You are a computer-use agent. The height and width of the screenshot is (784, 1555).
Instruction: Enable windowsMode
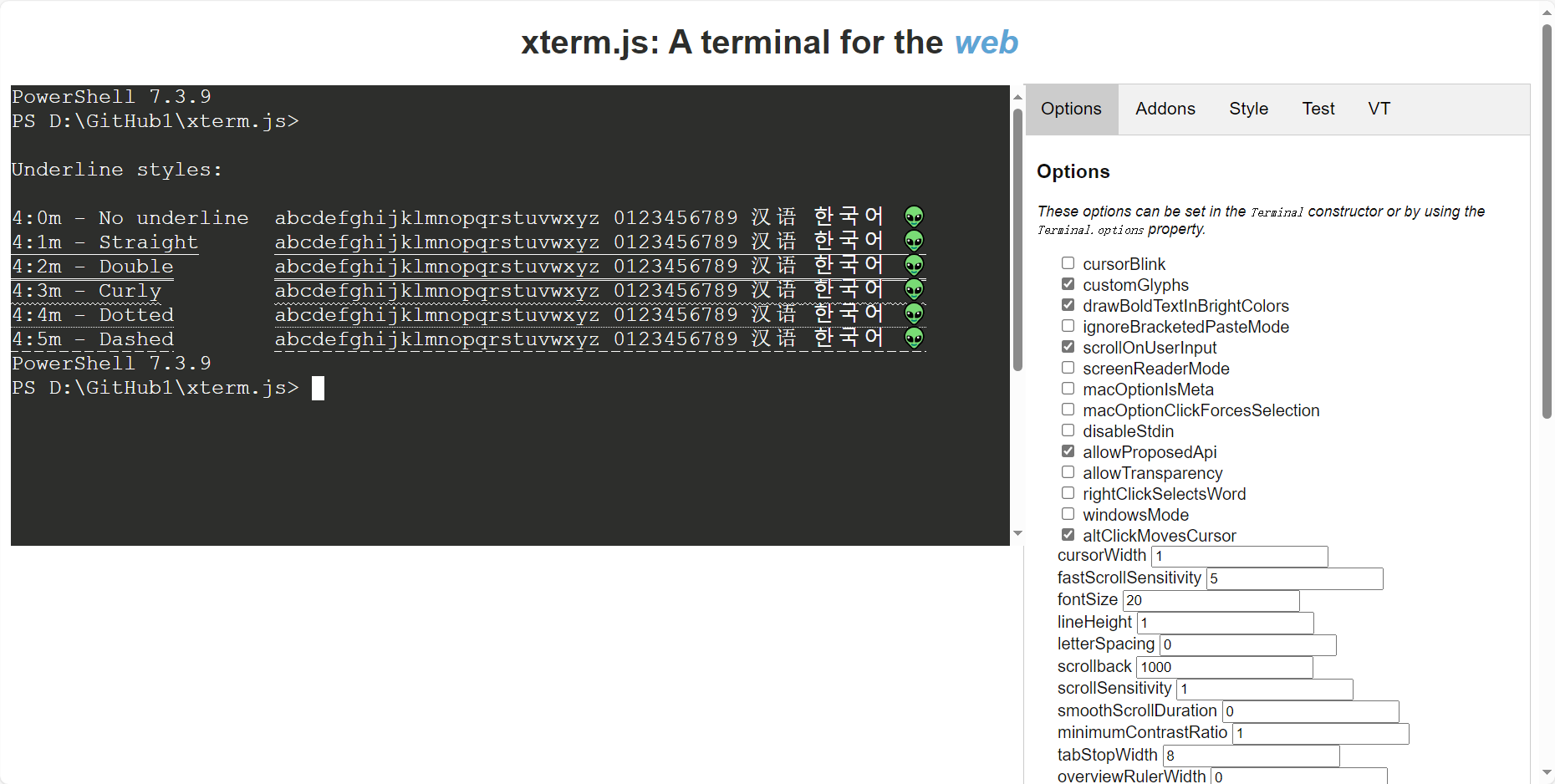point(1068,513)
